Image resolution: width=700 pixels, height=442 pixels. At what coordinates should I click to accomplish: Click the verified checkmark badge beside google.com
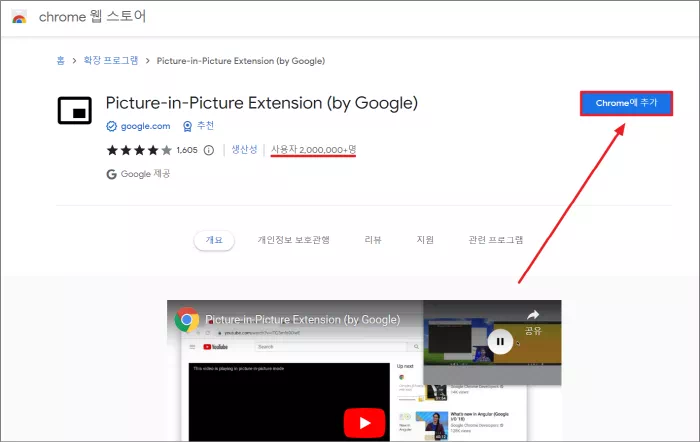pyautogui.click(x=111, y=126)
